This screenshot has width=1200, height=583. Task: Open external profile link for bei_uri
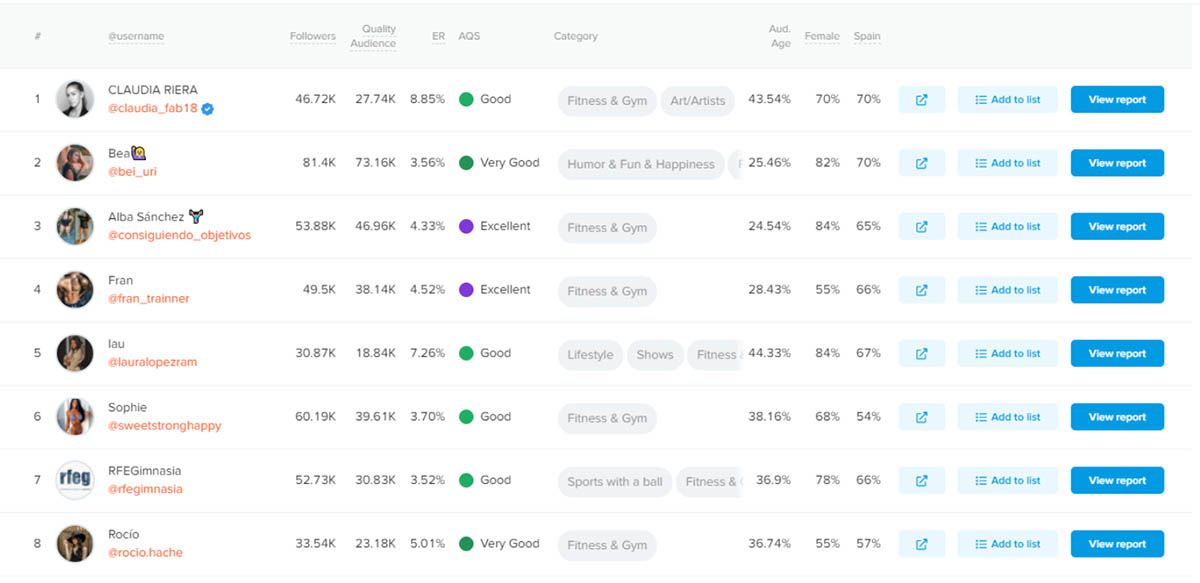click(x=920, y=162)
